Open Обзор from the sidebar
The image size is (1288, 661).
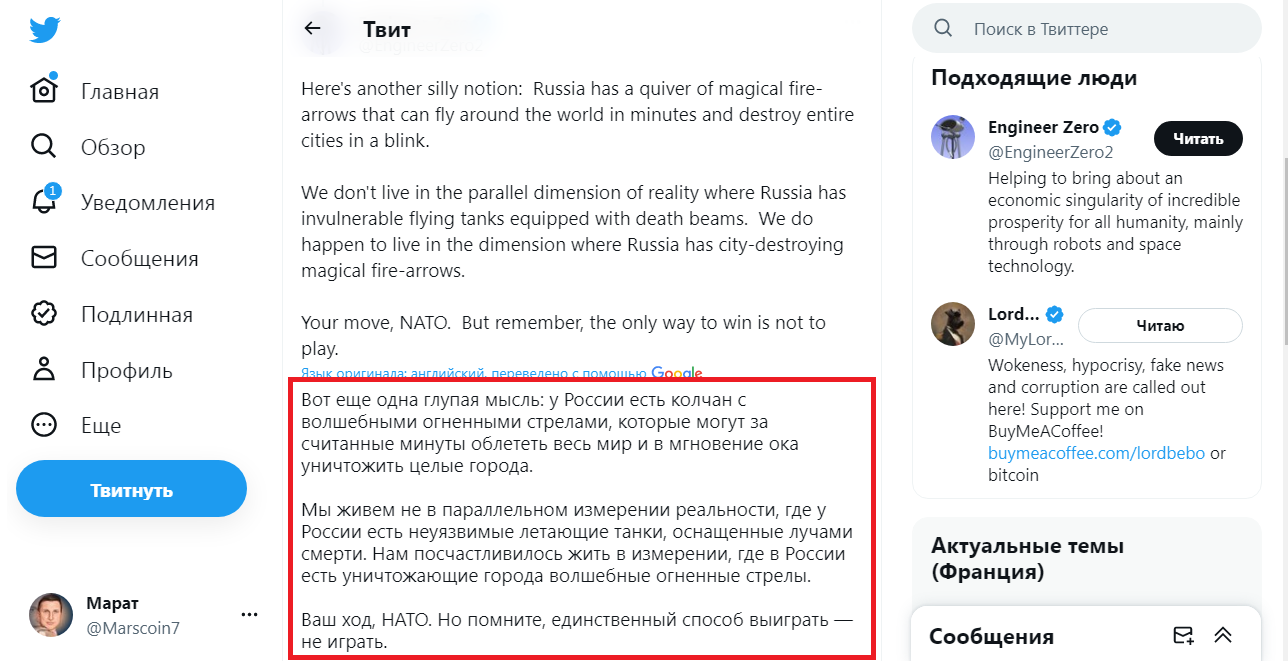tap(113, 147)
